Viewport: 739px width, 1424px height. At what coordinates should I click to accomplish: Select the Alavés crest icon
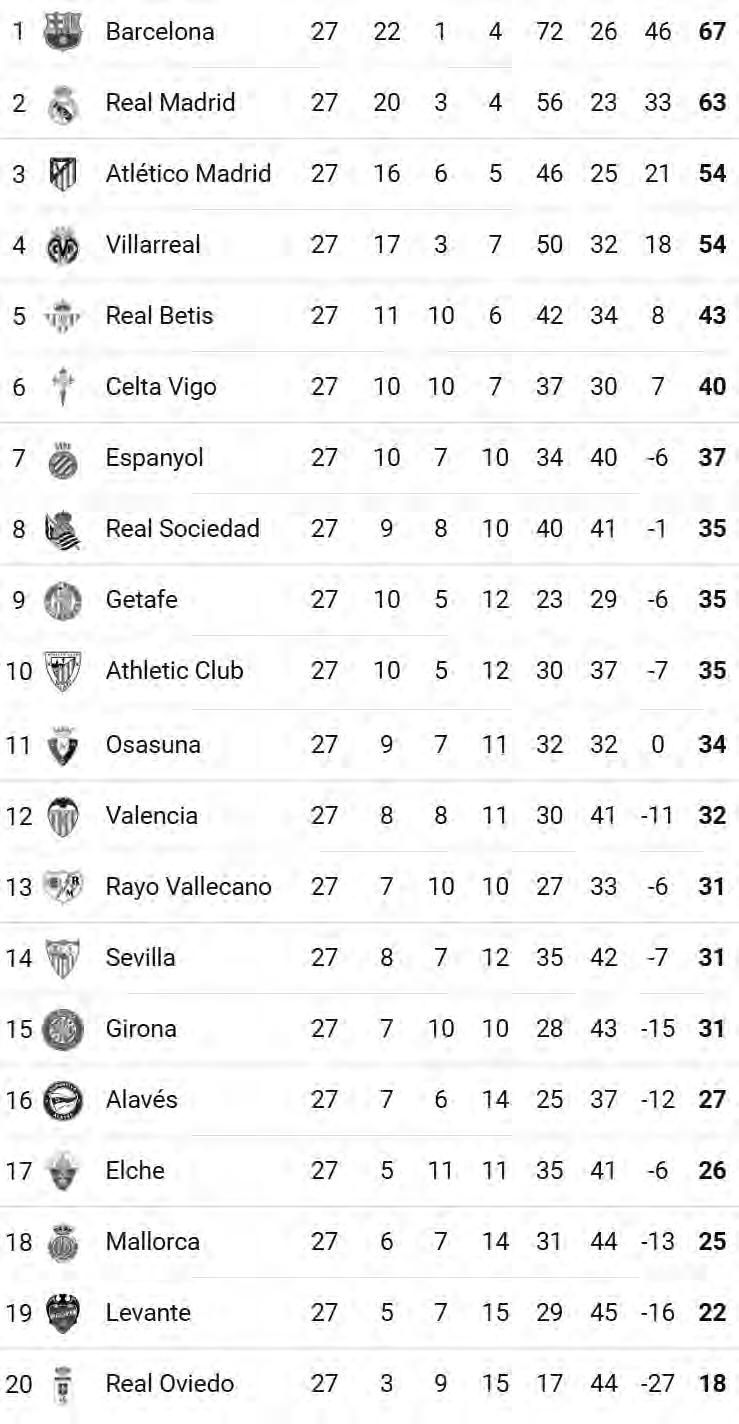click(x=63, y=1100)
